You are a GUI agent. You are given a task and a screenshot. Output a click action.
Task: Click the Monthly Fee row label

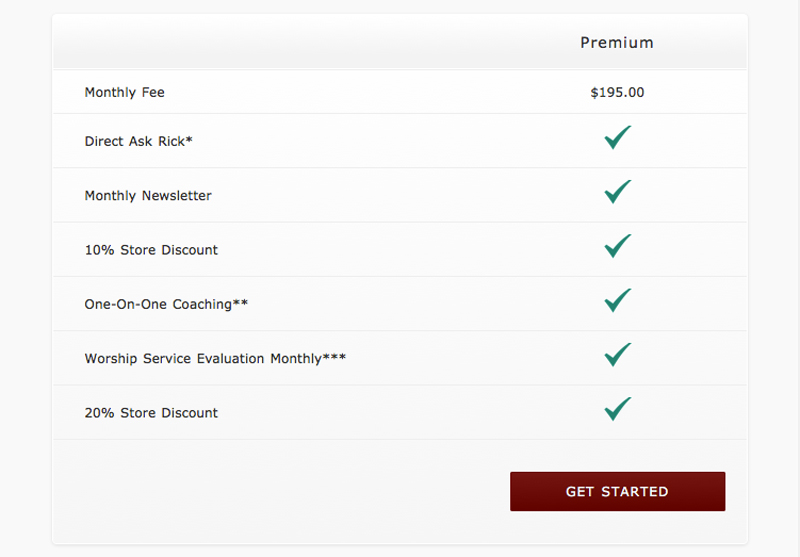tap(124, 93)
